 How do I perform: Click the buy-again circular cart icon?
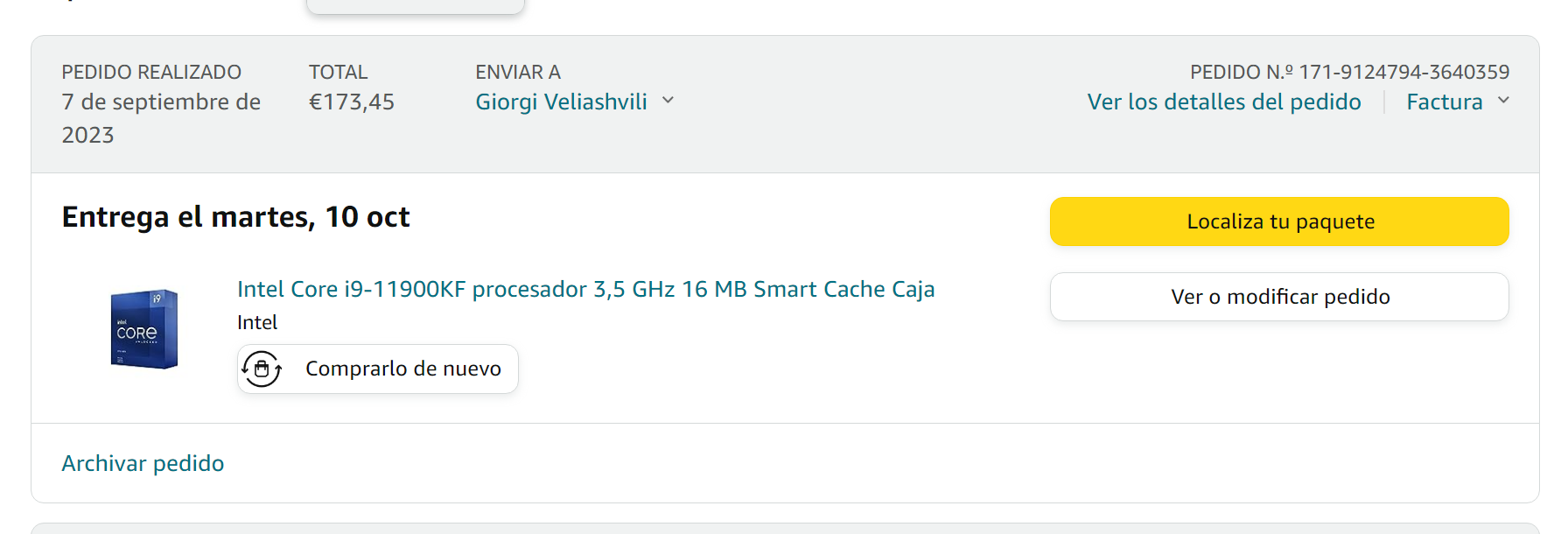pyautogui.click(x=262, y=369)
